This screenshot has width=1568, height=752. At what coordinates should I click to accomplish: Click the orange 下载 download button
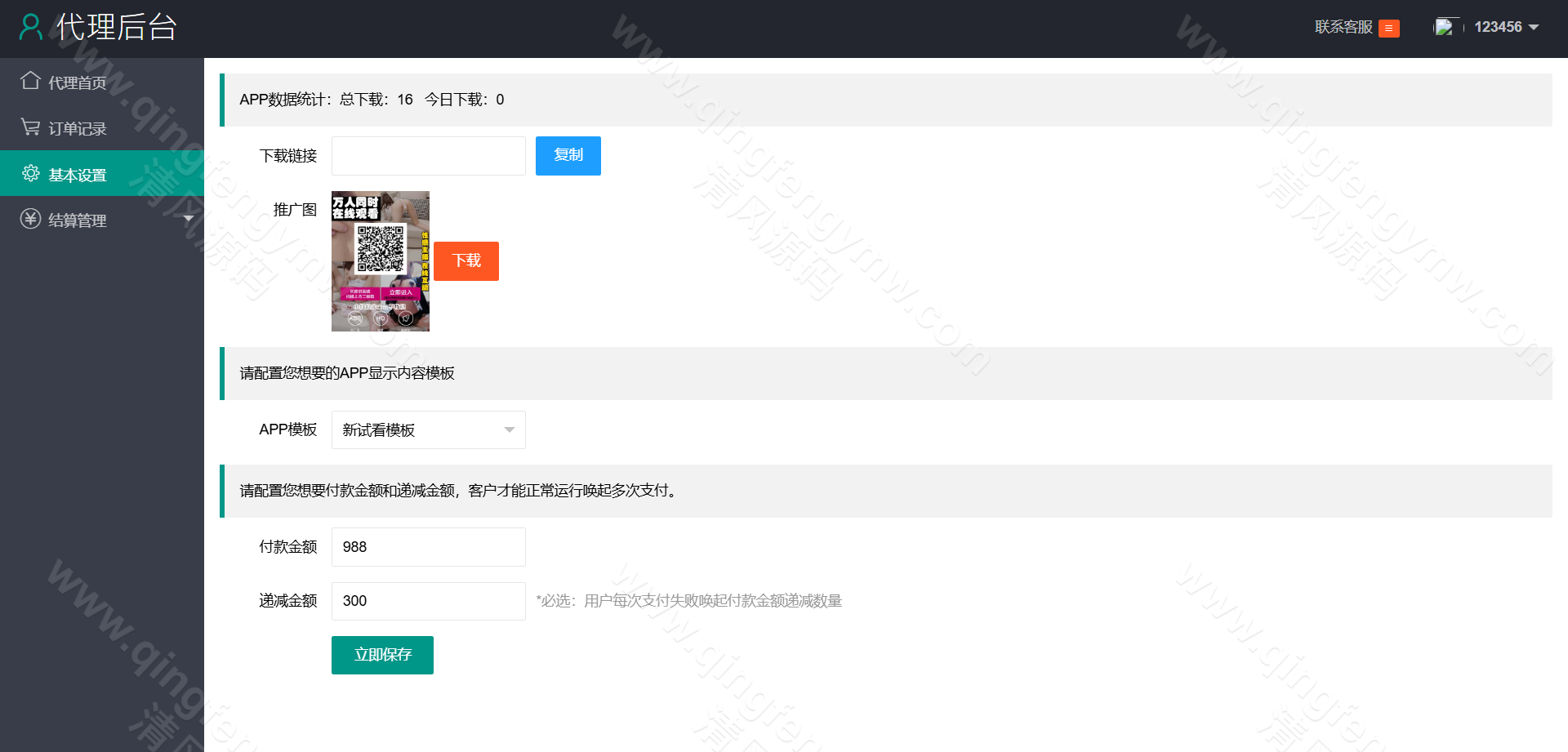[x=465, y=260]
